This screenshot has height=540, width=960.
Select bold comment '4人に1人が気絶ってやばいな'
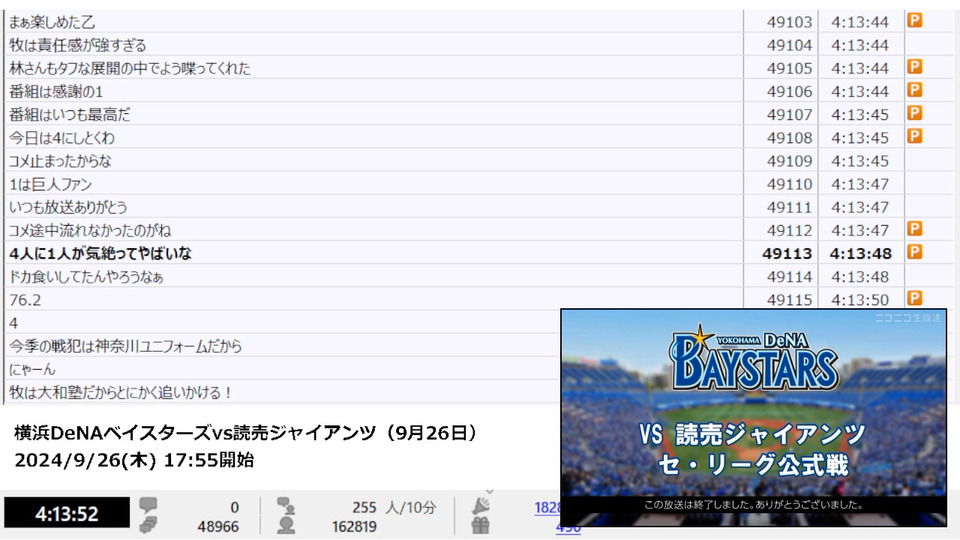pyautogui.click(x=100, y=253)
